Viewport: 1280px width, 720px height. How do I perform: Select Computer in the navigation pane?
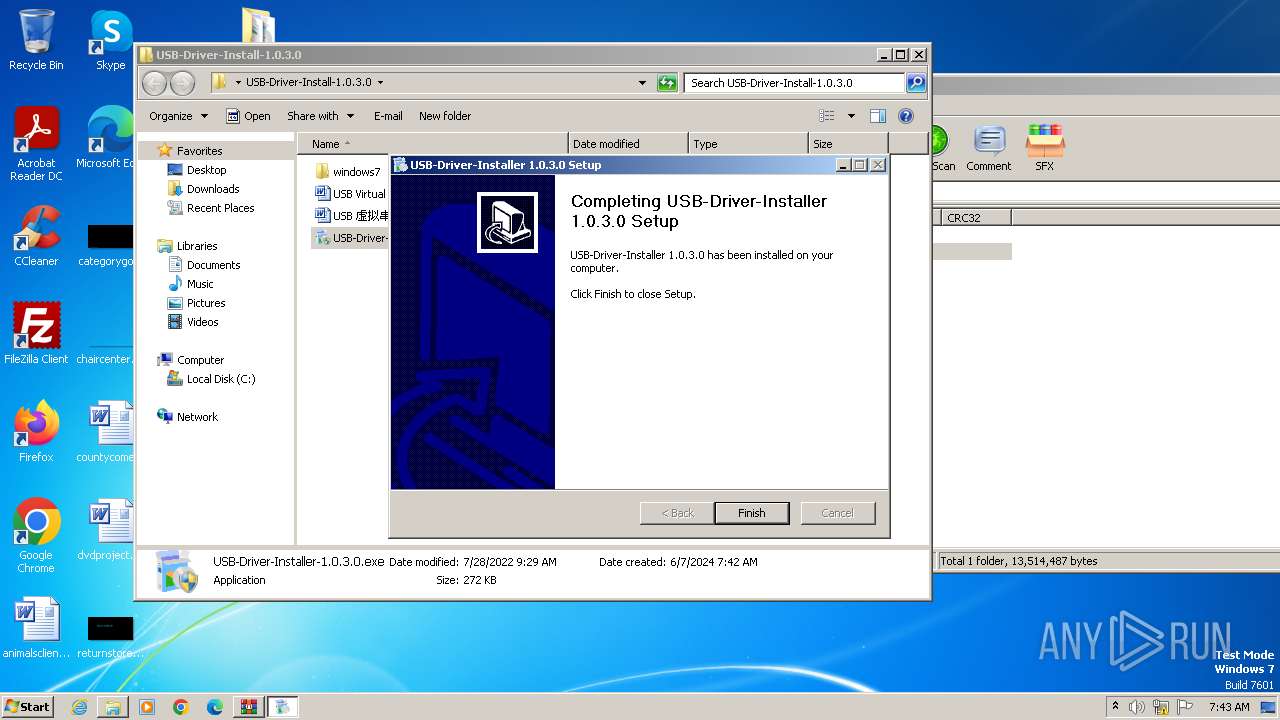click(200, 360)
